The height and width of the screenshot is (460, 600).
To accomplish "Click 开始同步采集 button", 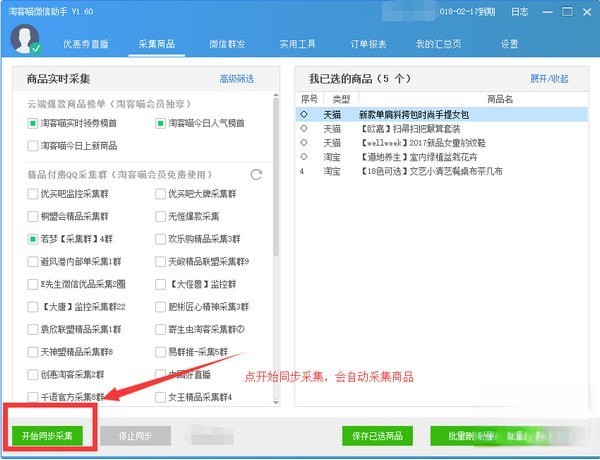I will click(x=47, y=436).
